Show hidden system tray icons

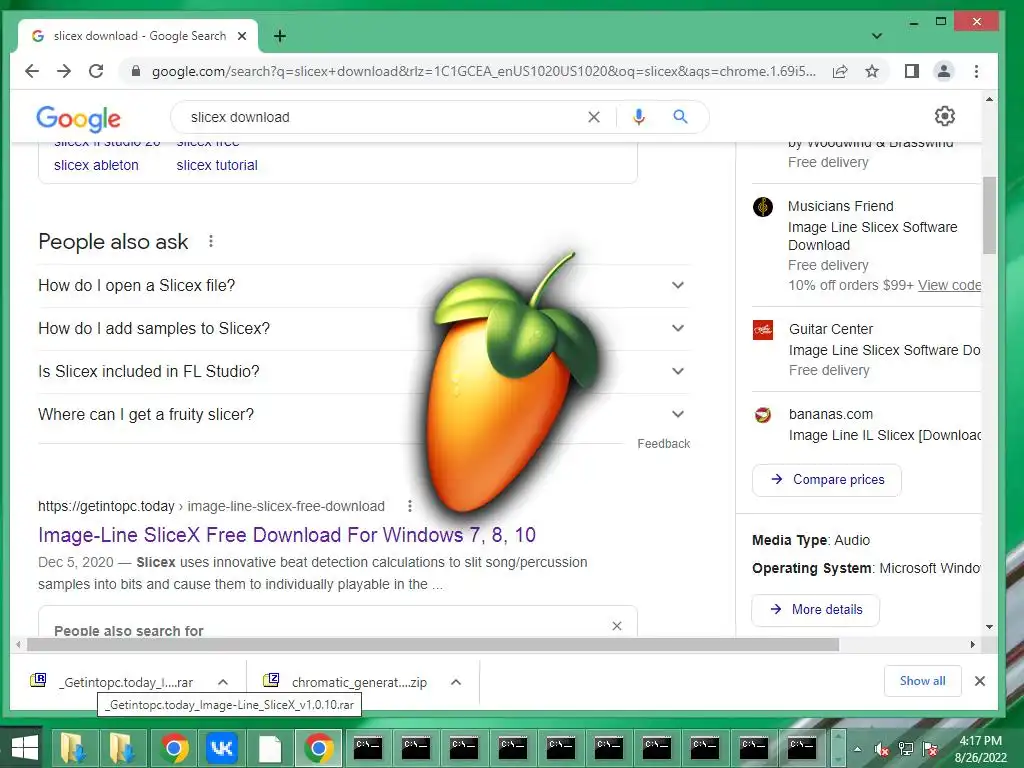coord(857,749)
